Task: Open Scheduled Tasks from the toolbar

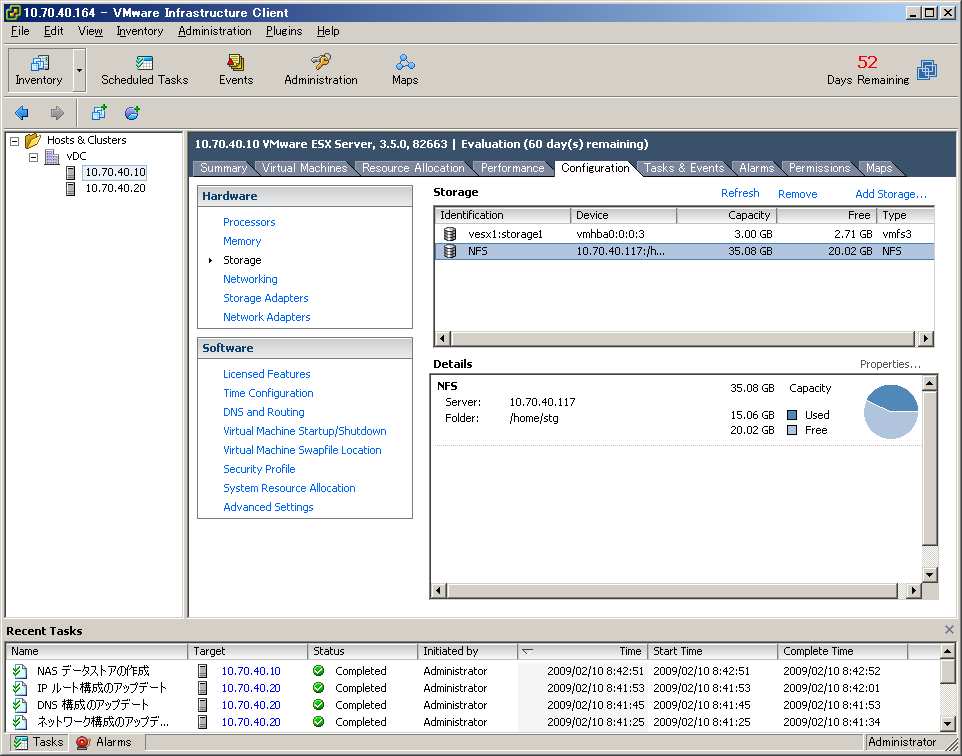Action: coord(144,70)
